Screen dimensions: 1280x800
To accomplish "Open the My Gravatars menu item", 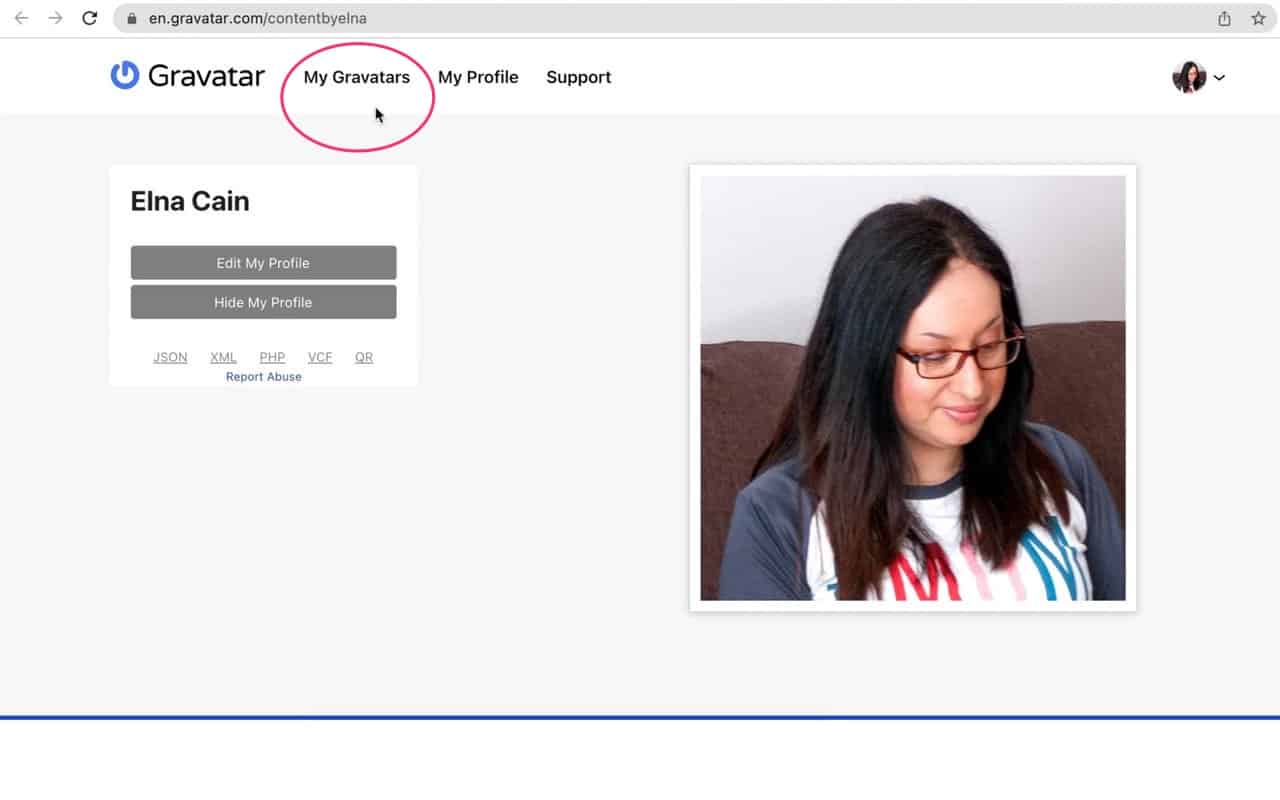I will (x=357, y=77).
